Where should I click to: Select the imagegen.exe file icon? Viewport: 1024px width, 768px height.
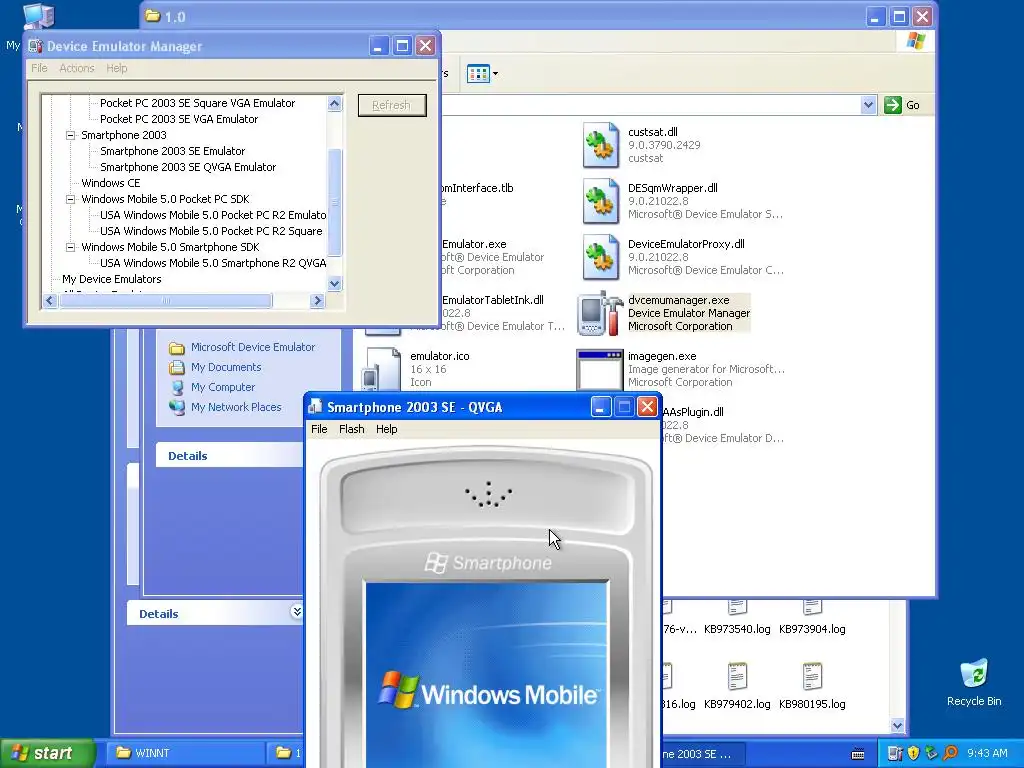[x=600, y=370]
